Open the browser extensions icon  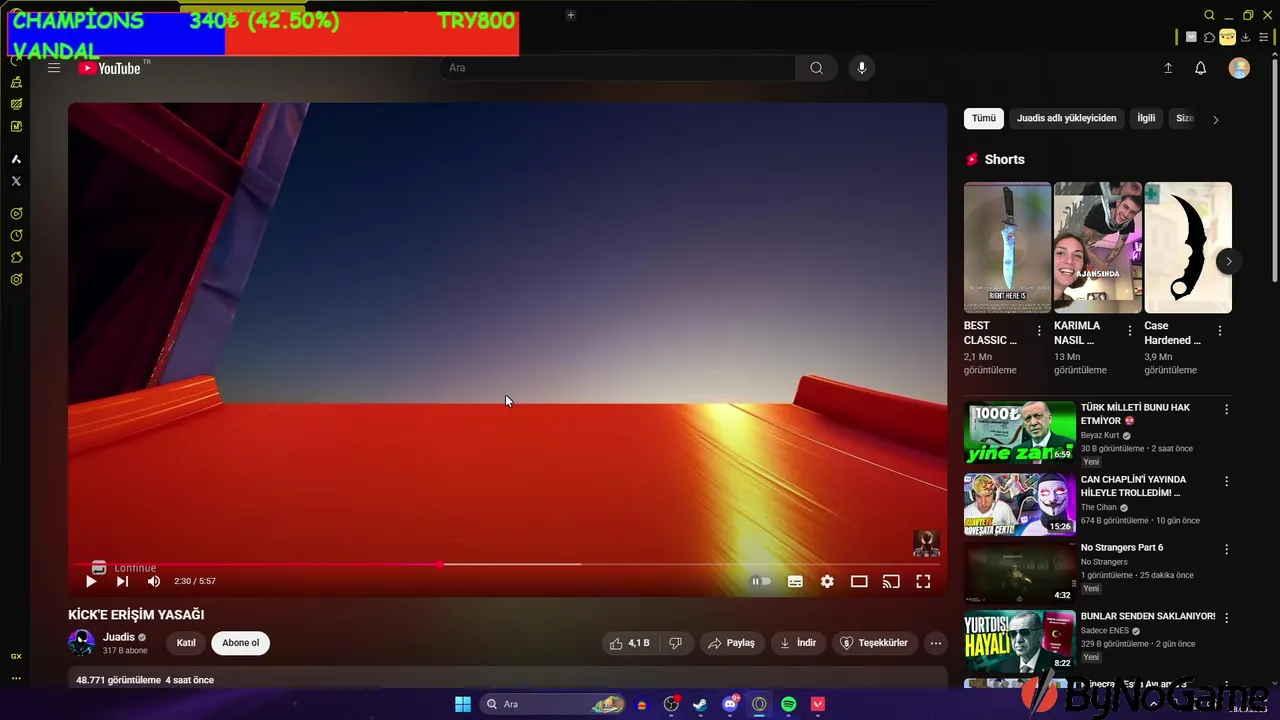point(1209,37)
